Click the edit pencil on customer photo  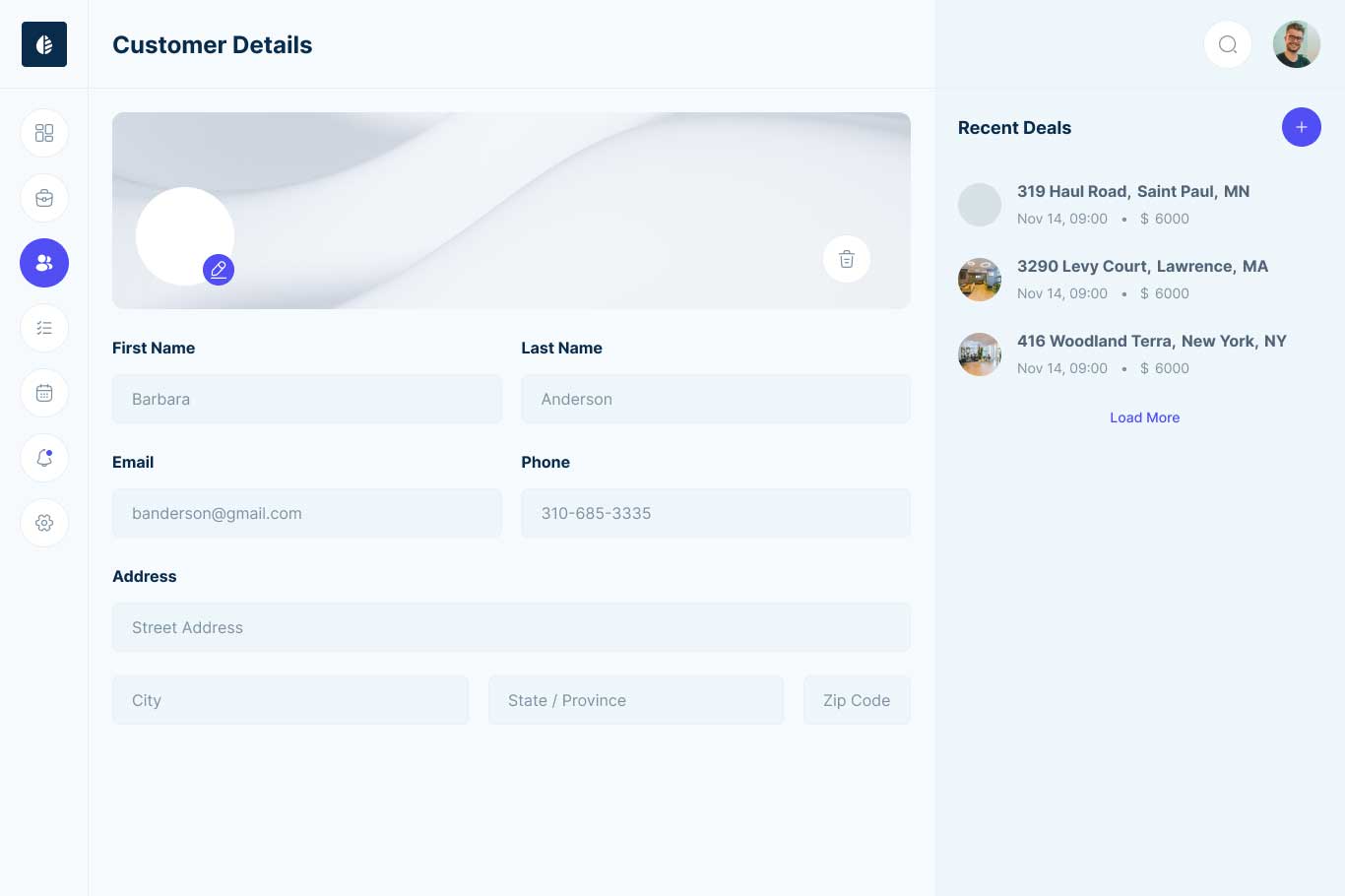pyautogui.click(x=219, y=269)
